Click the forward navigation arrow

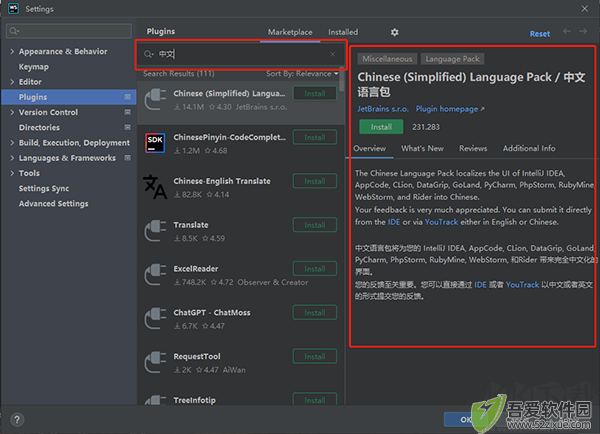[583, 31]
